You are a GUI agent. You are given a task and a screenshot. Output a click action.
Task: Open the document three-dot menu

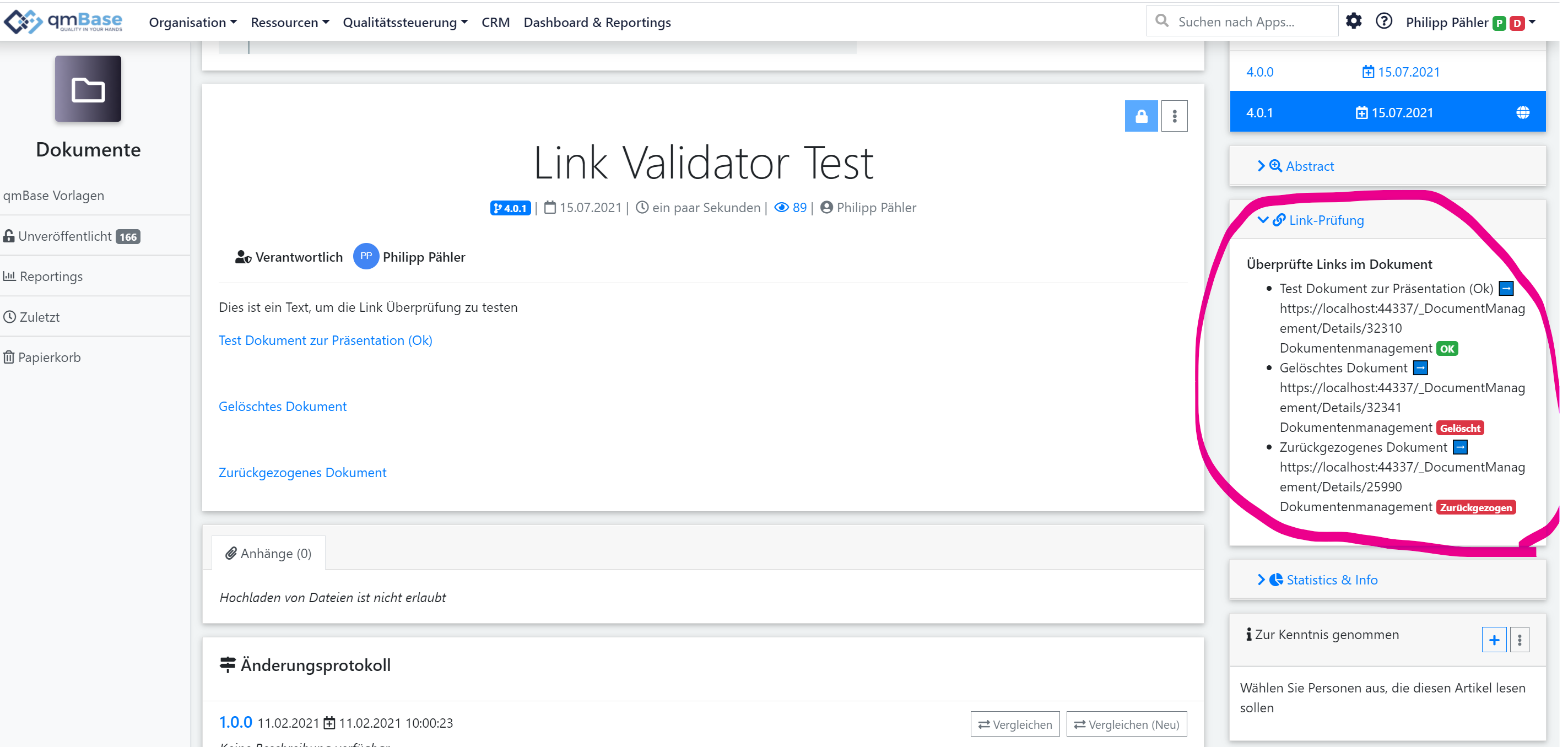click(x=1175, y=116)
